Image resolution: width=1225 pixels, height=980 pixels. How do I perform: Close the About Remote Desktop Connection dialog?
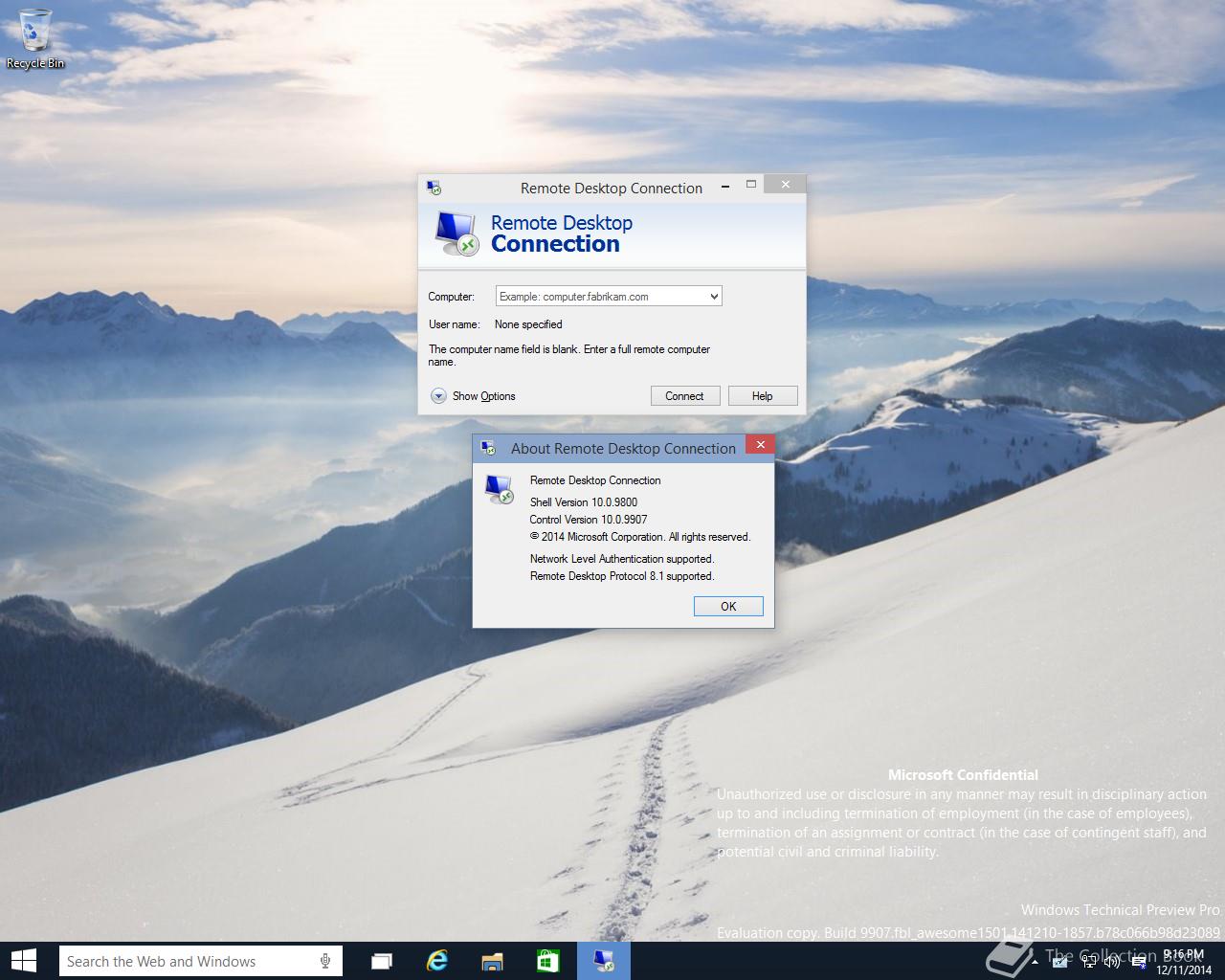(x=760, y=444)
